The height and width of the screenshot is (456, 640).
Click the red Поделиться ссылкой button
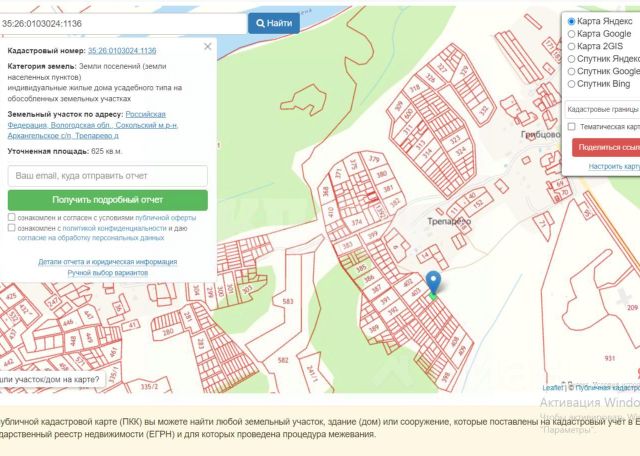coord(606,147)
